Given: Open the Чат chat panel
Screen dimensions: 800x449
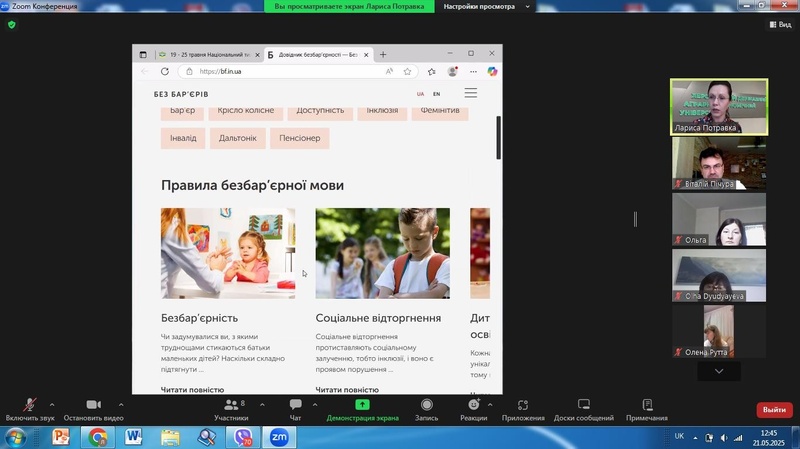Looking at the screenshot, I should coord(295,405).
